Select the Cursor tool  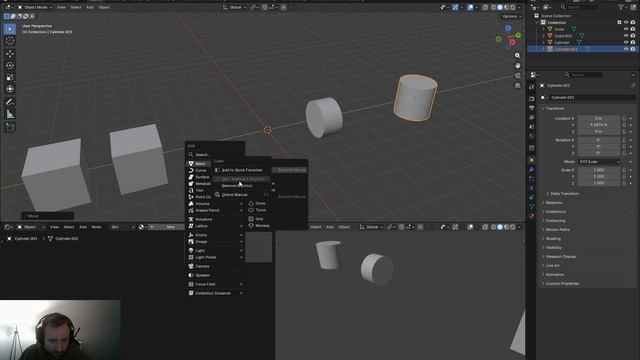tap(10, 41)
